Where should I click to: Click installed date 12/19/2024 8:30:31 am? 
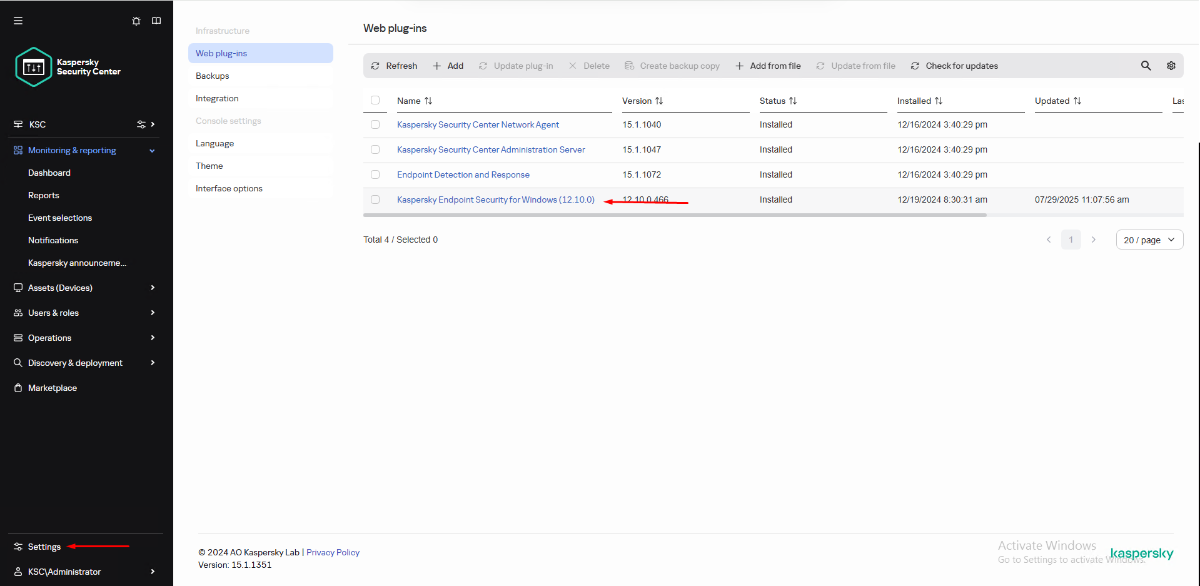[x=942, y=200]
